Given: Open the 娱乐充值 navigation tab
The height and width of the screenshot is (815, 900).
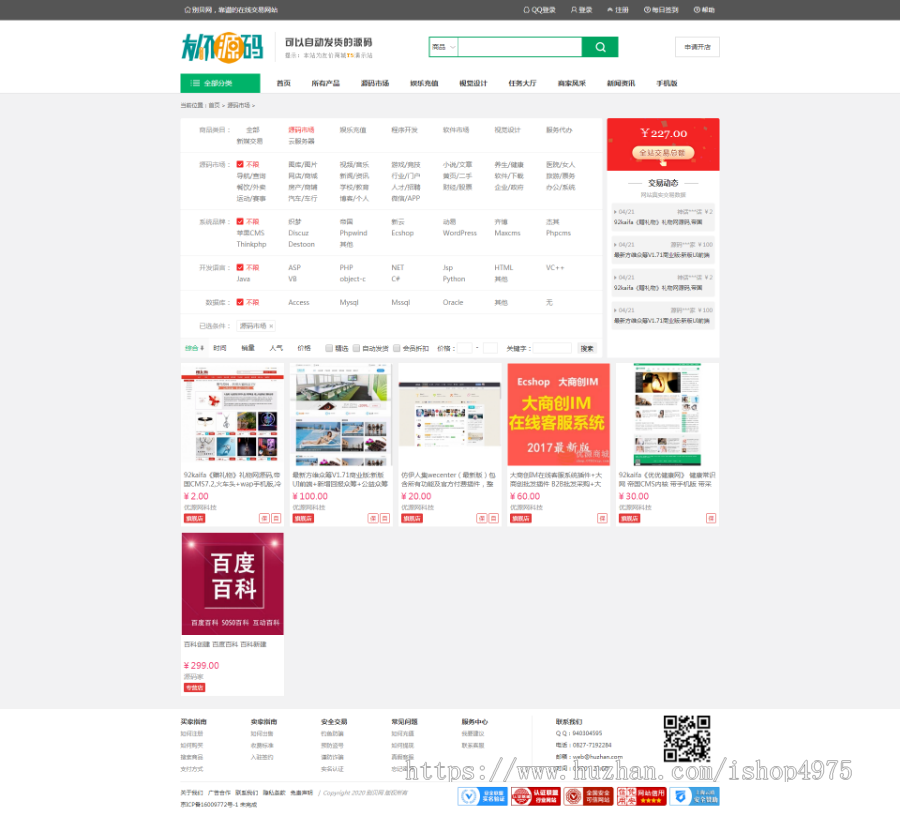Looking at the screenshot, I should click(x=424, y=83).
